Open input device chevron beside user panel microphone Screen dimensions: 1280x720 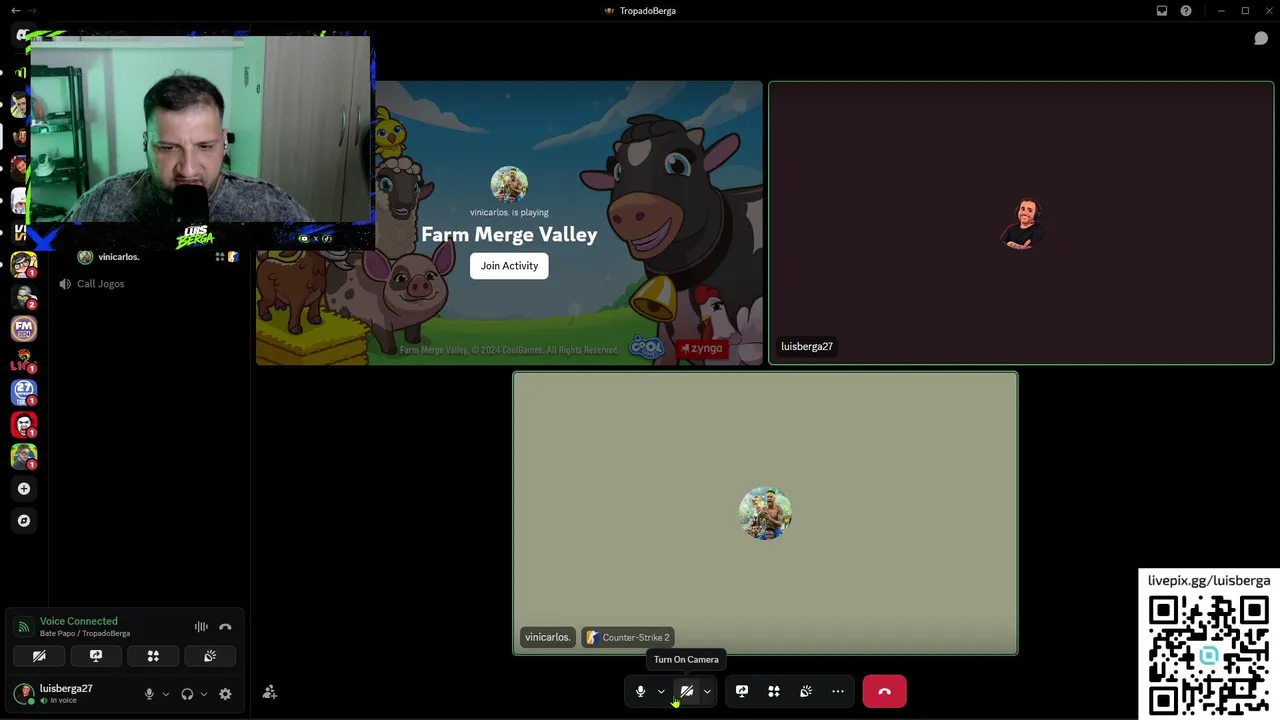[166, 694]
